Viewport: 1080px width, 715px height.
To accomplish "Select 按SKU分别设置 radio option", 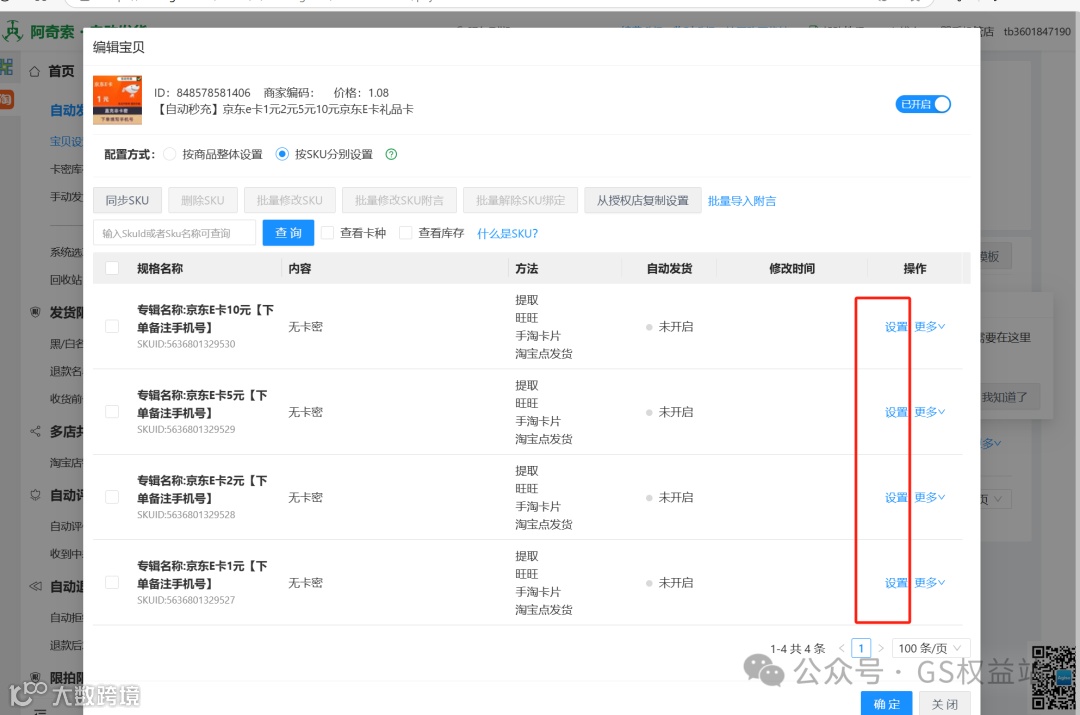I will (282, 154).
